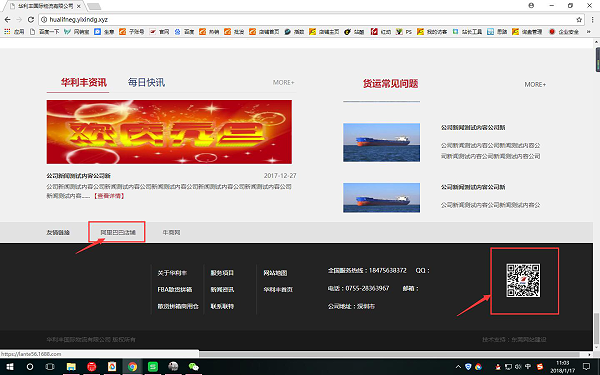
Task: Open the notification center icon
Action: click(586, 367)
